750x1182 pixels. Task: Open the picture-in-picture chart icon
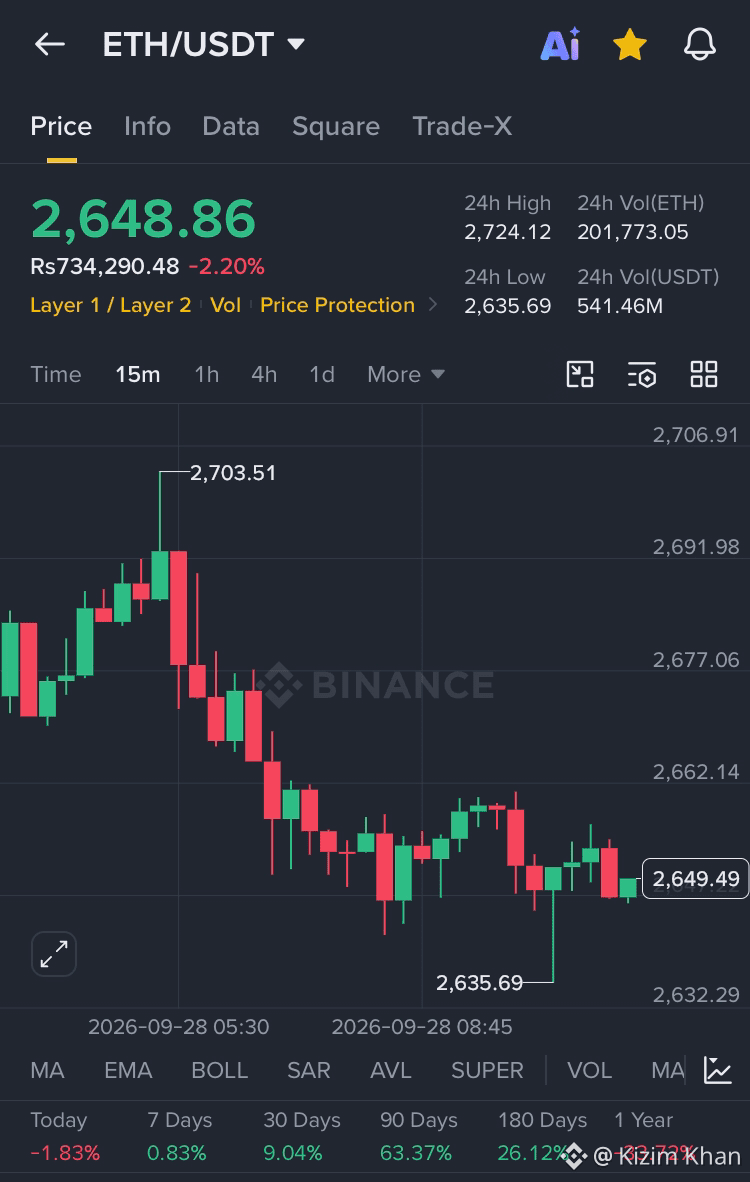pos(580,374)
